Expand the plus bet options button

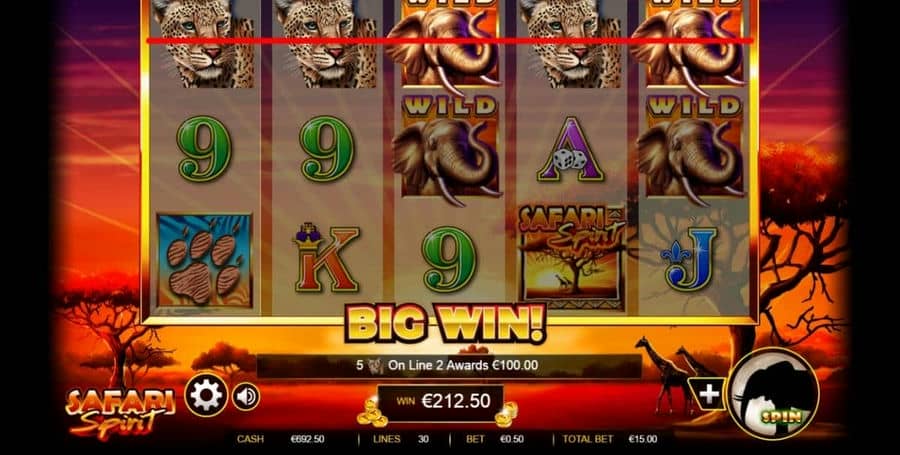pyautogui.click(x=709, y=394)
